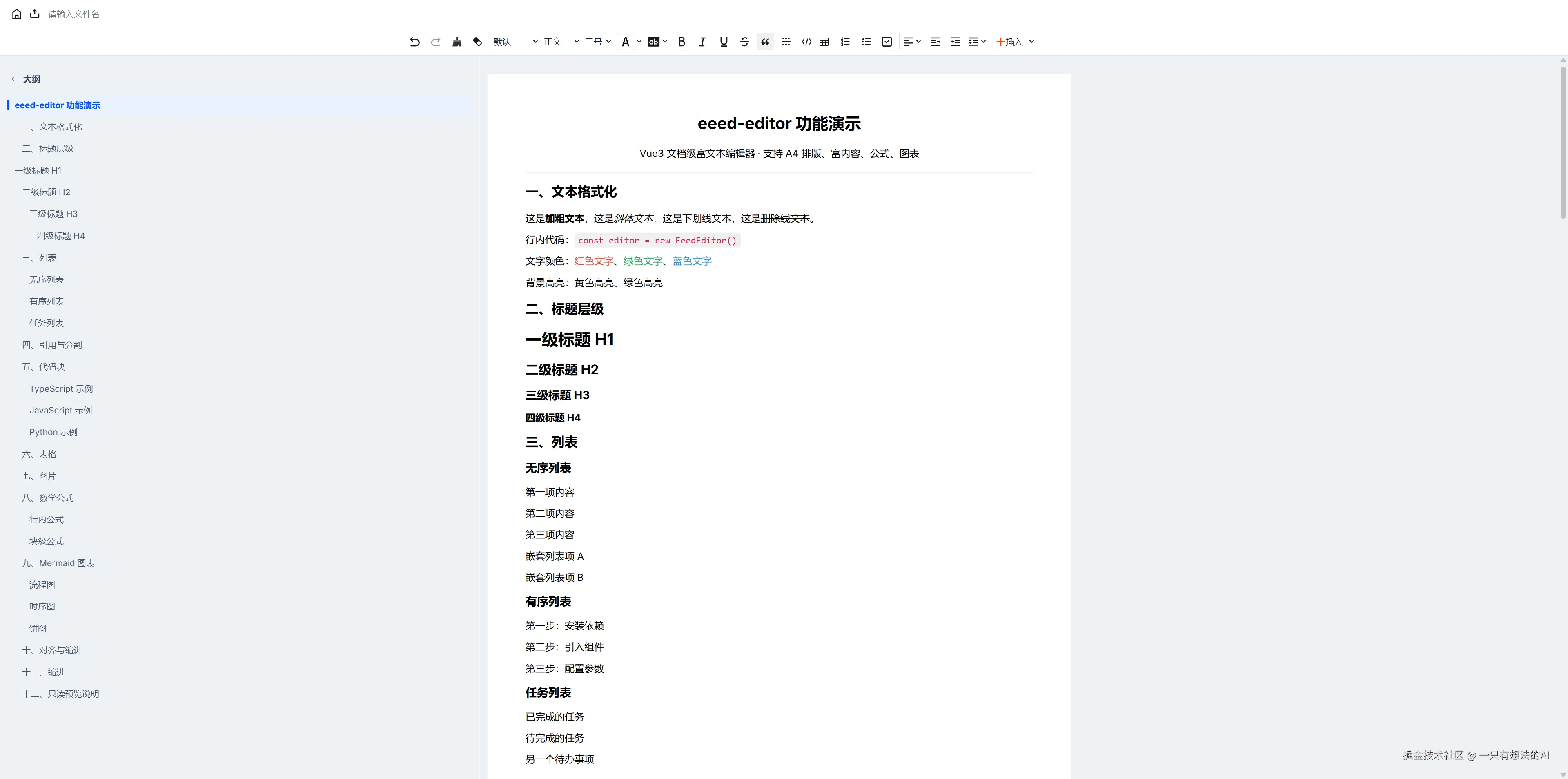Viewport: 1568px width, 779px height.
Task: Insert a table with the table icon
Action: [824, 41]
